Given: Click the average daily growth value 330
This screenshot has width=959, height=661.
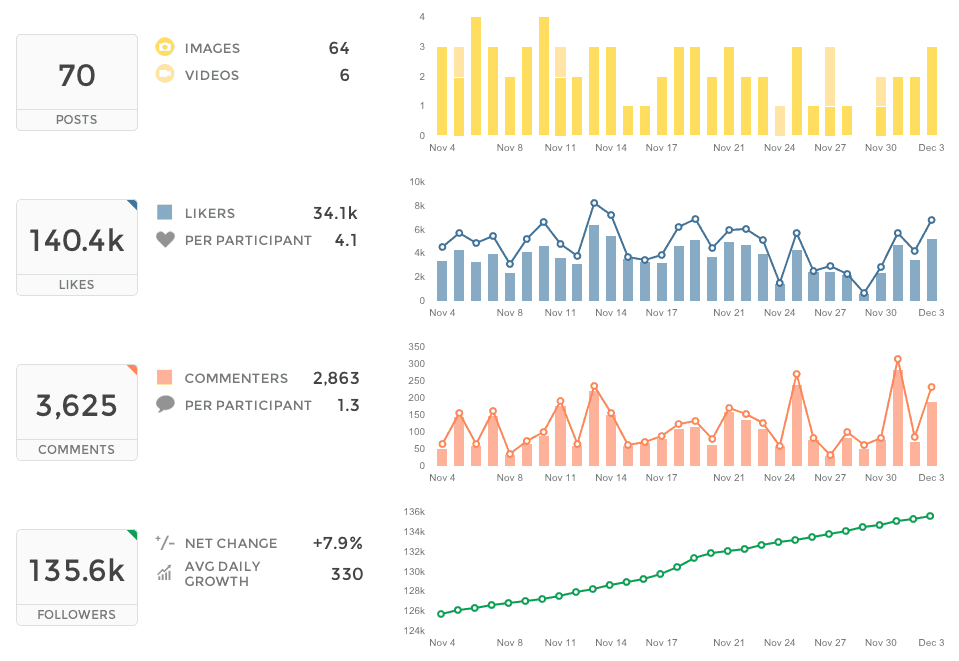Looking at the screenshot, I should click(x=347, y=574).
